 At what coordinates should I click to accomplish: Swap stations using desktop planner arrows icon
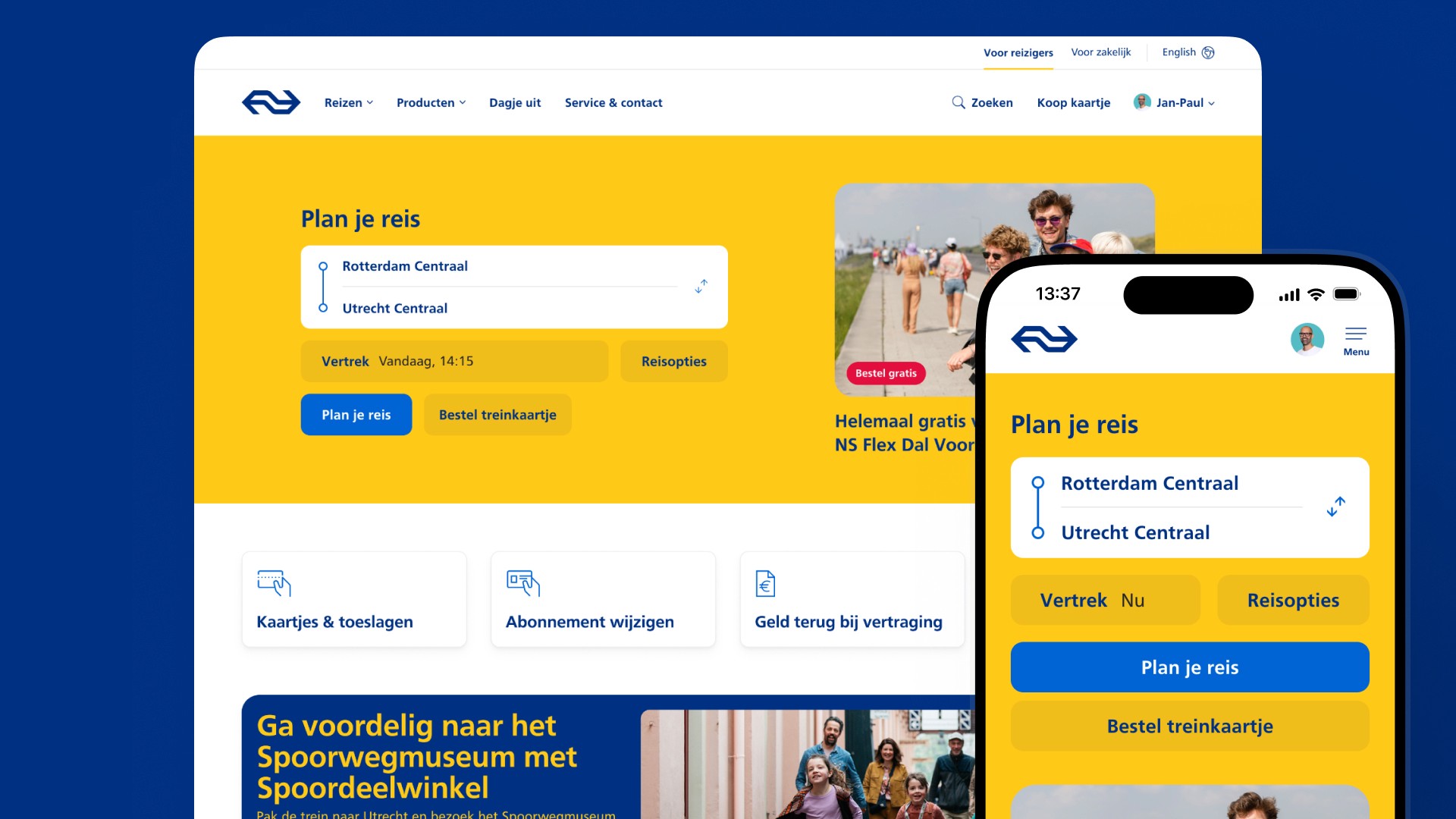pos(701,287)
